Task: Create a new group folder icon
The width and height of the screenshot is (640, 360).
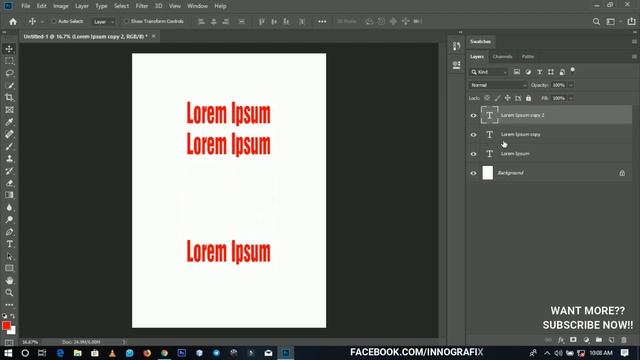Action: pos(598,340)
